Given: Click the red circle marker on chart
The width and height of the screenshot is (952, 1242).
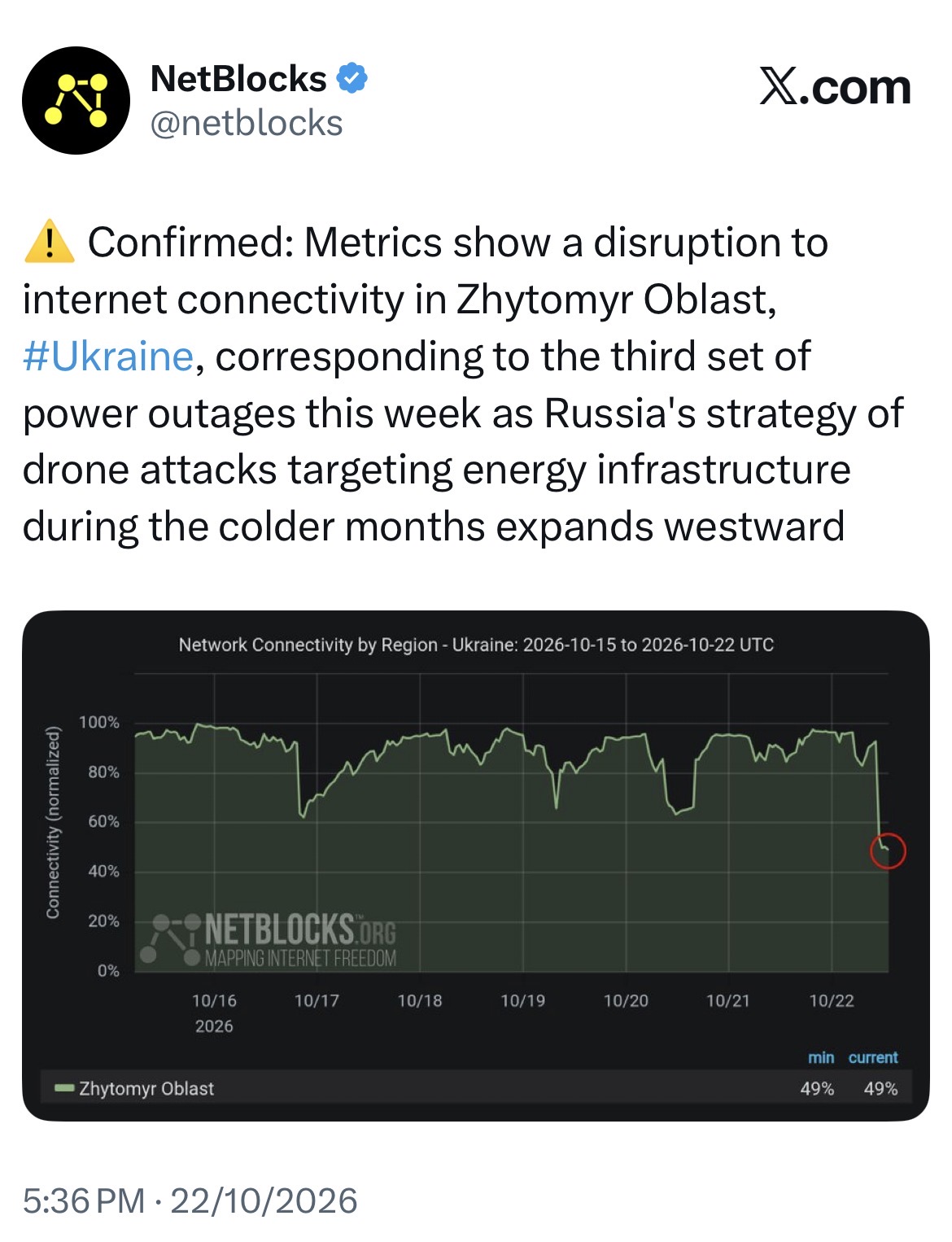Looking at the screenshot, I should (x=888, y=851).
